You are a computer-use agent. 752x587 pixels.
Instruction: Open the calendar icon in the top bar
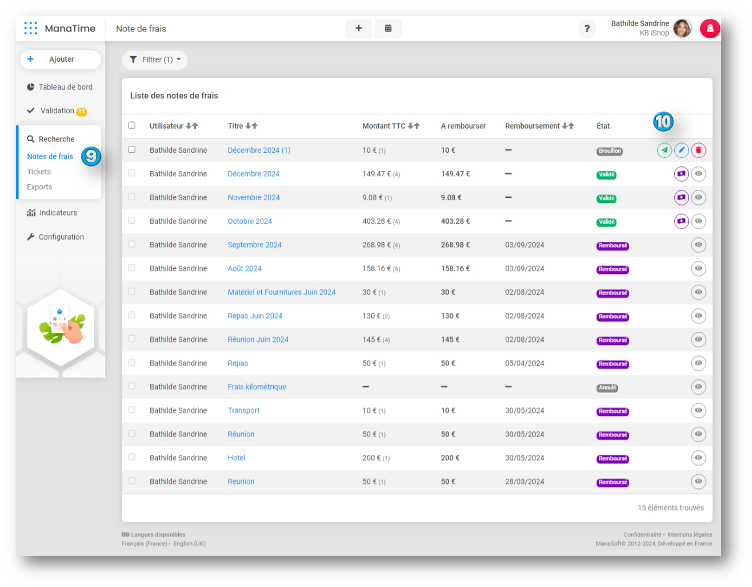[x=388, y=28]
